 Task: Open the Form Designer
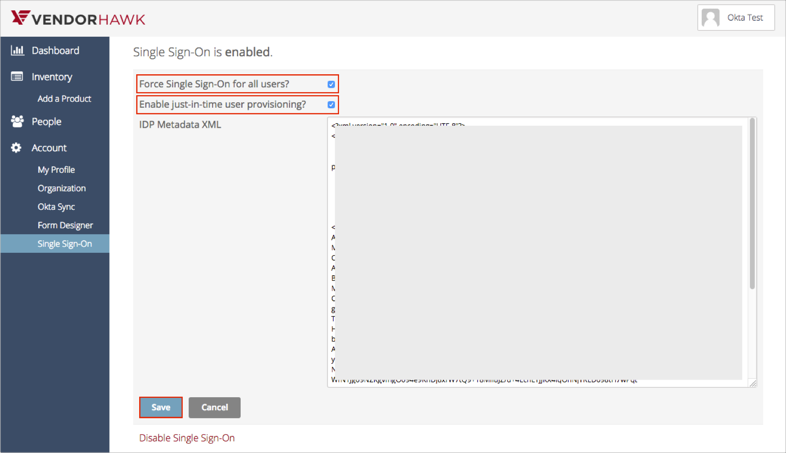coord(65,225)
